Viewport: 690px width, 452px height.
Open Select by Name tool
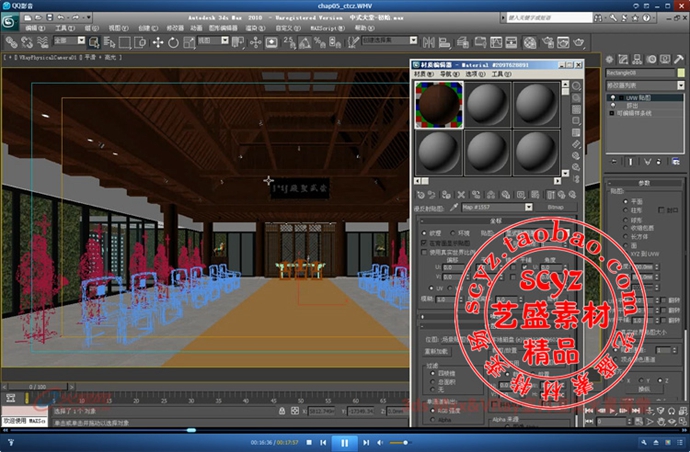109,42
